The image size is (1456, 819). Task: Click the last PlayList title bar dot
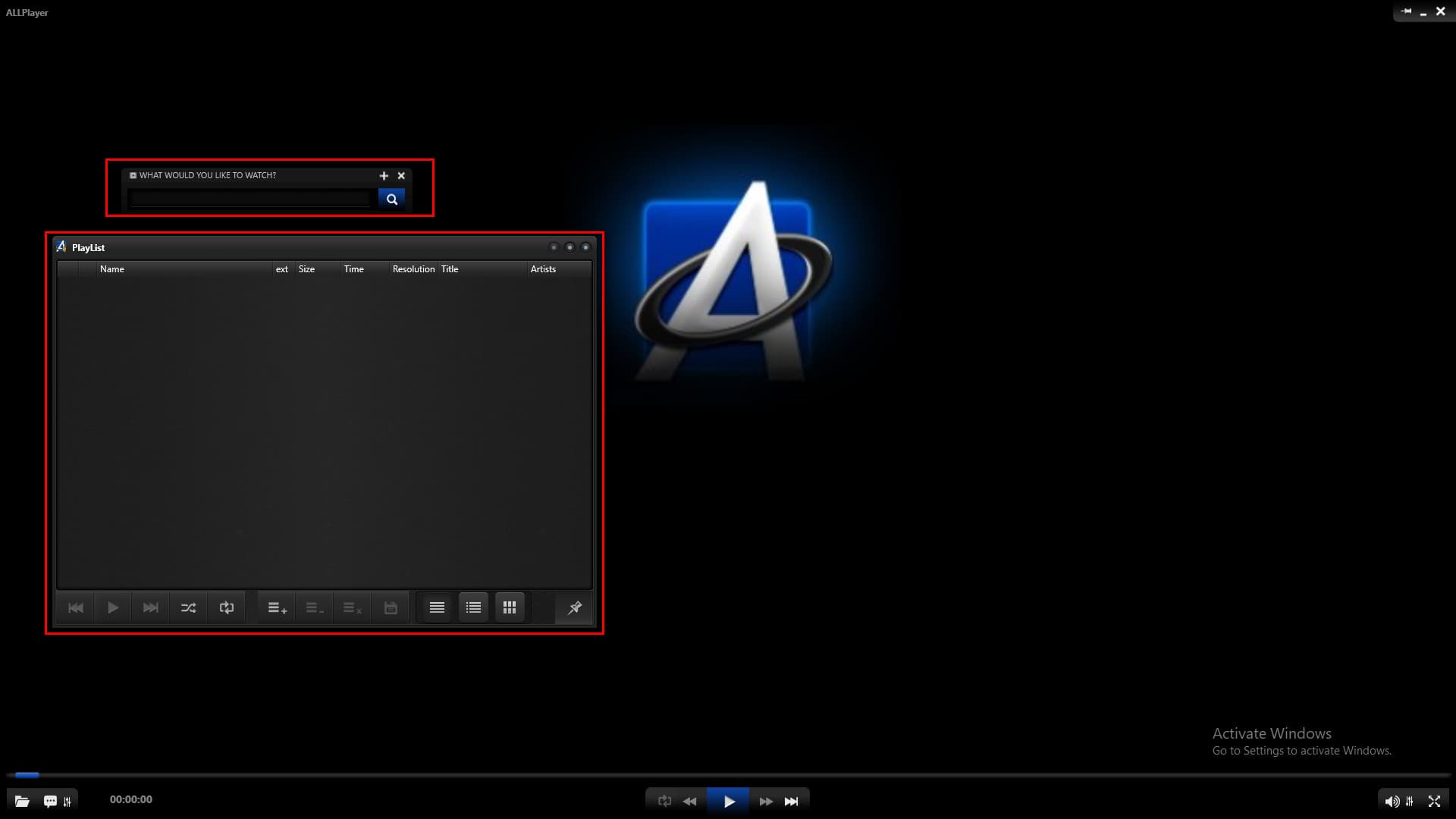click(585, 247)
